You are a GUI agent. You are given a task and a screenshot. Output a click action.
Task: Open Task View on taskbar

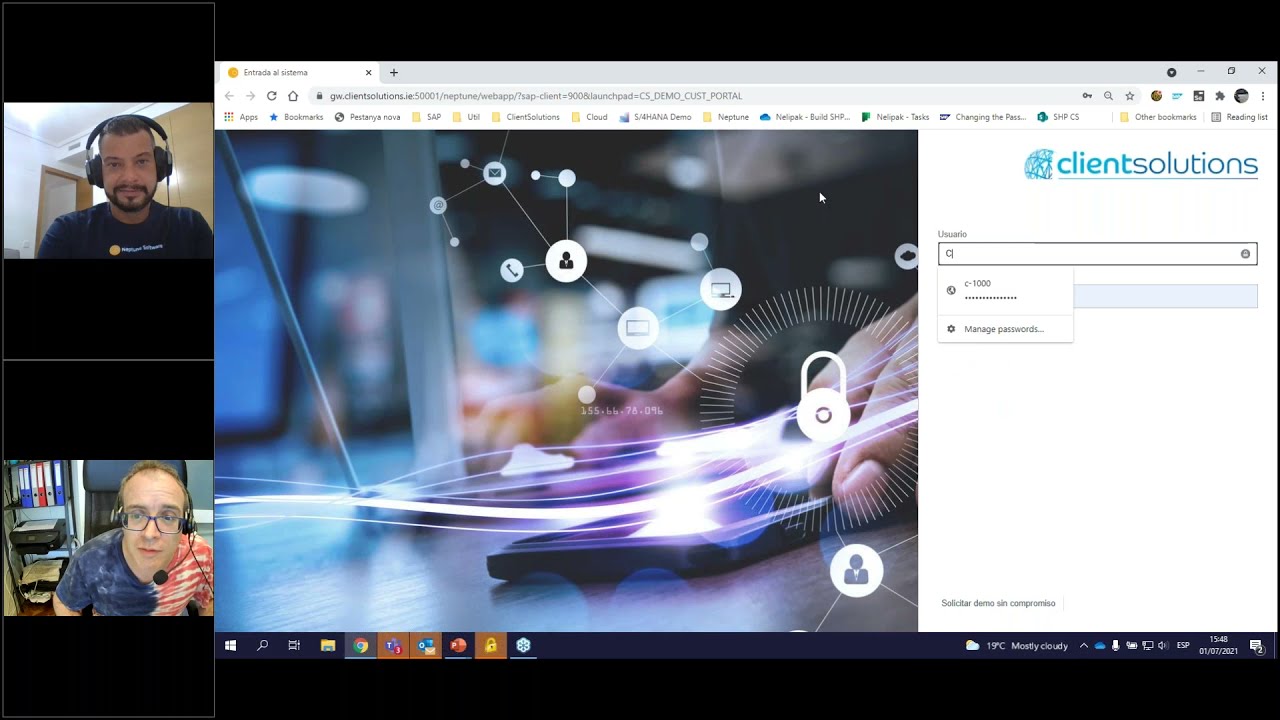coord(294,646)
